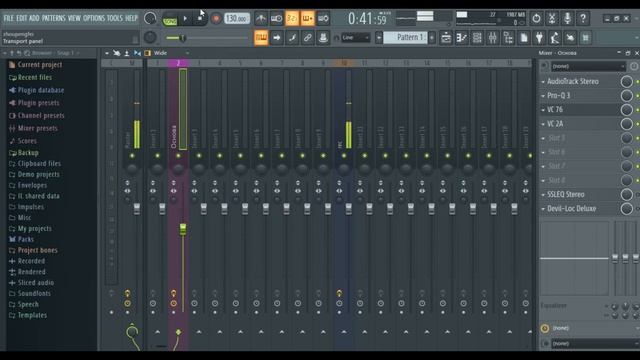Image resolution: width=640 pixels, height=360 pixels.
Task: Toggle the 3-2-1 countdown before recording
Action: coord(292,18)
